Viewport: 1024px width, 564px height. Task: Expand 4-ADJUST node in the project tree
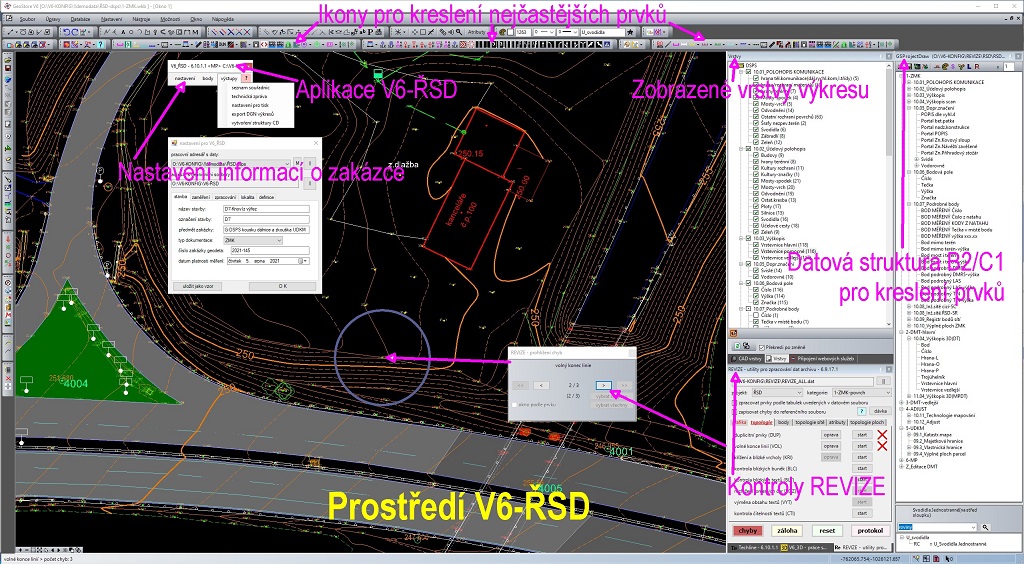click(902, 409)
